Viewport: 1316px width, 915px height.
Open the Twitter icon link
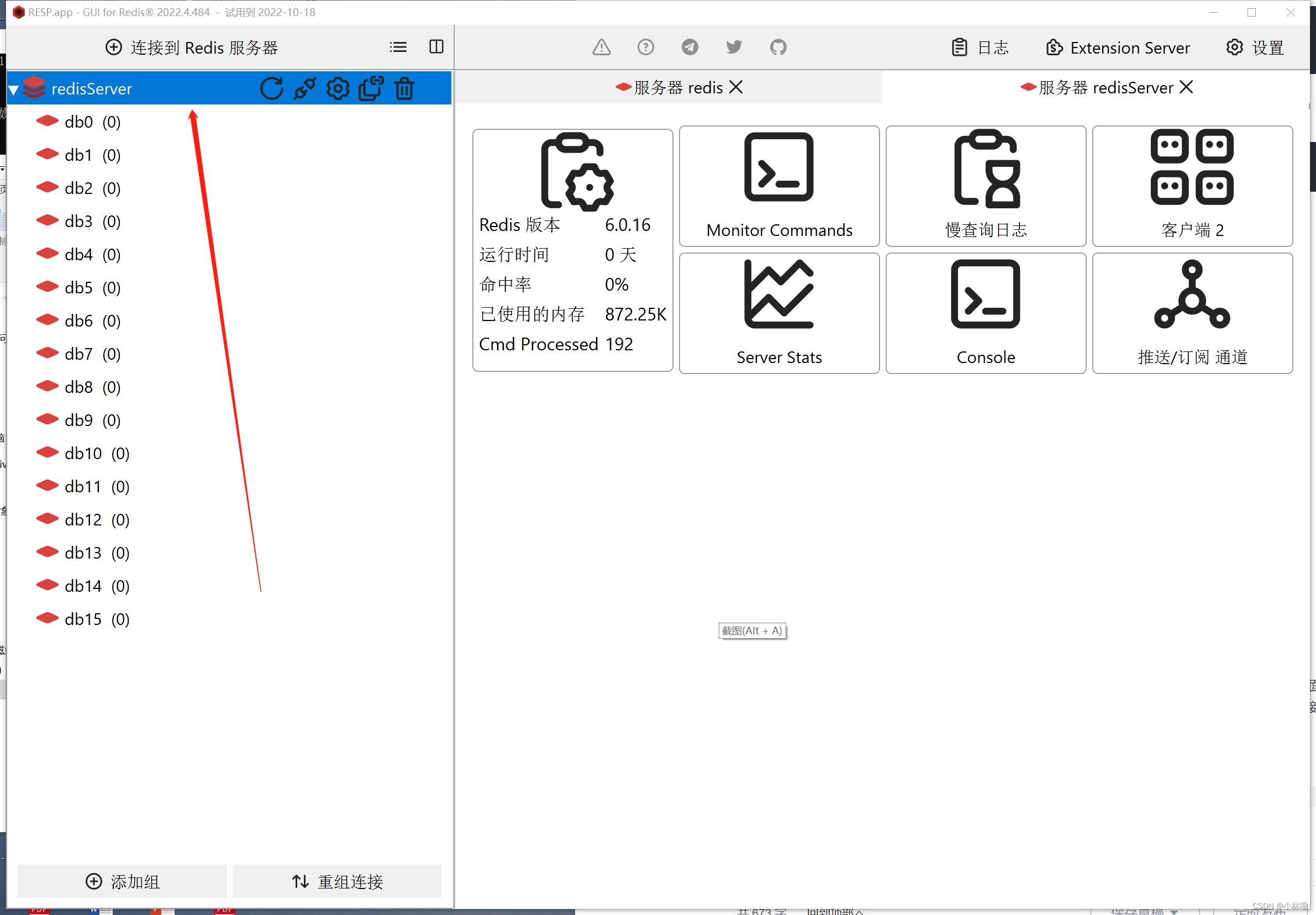pos(734,47)
